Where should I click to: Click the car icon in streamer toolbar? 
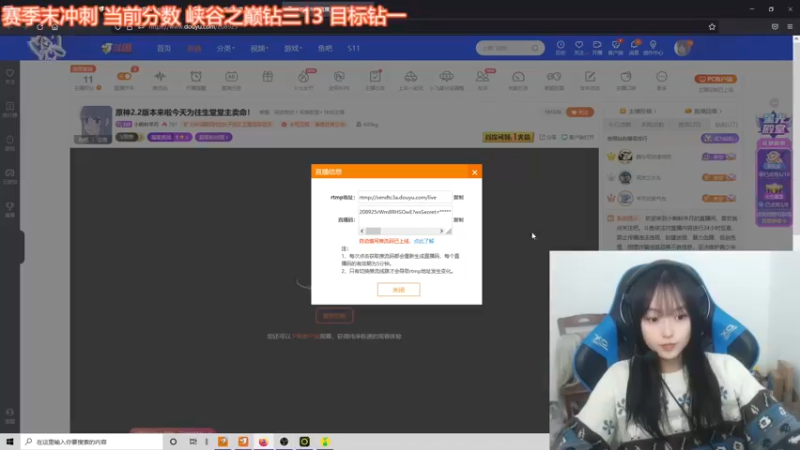411,77
